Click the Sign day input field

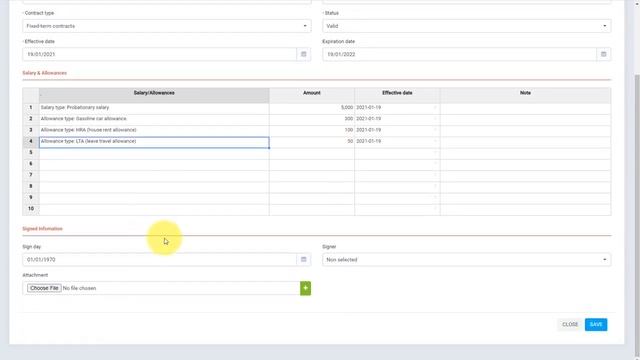click(160, 260)
